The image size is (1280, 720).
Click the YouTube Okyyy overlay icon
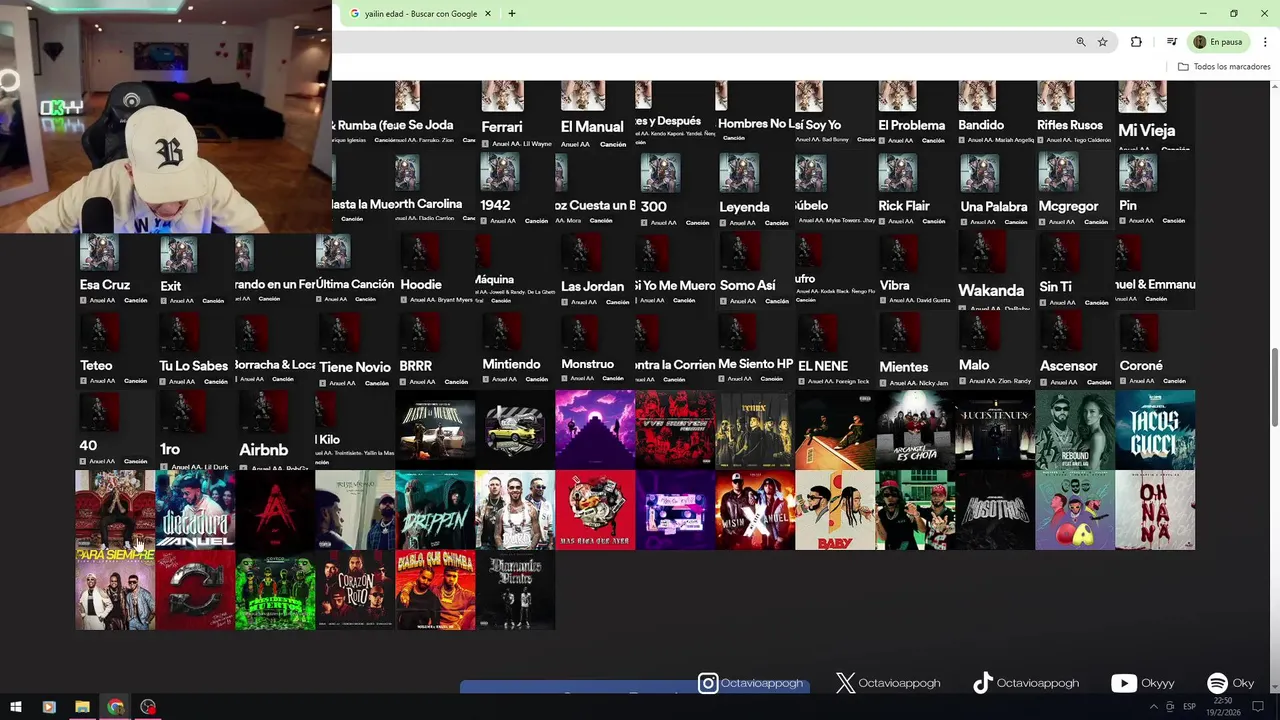tap(1124, 683)
